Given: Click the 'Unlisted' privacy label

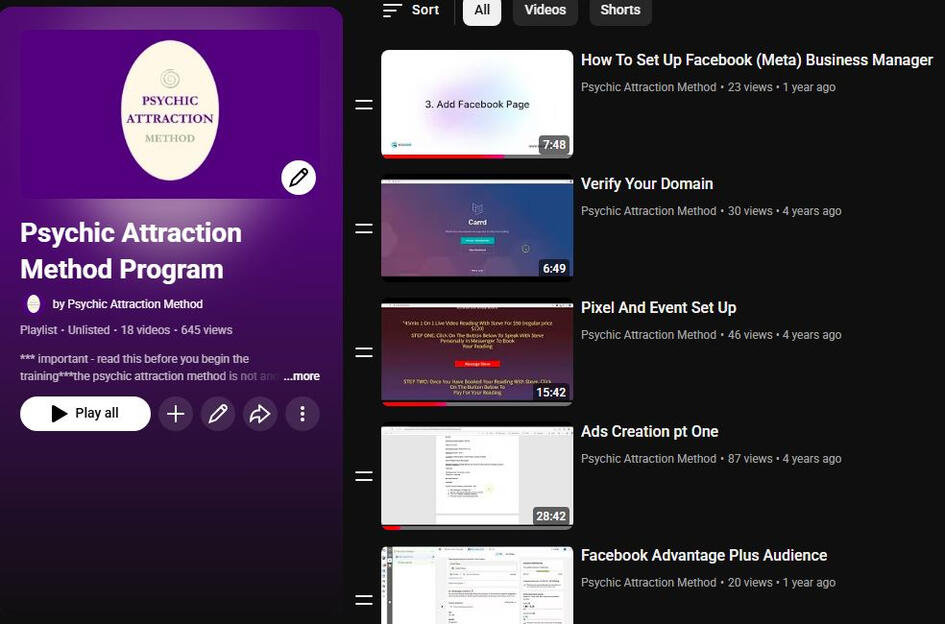Looking at the screenshot, I should (x=89, y=330).
